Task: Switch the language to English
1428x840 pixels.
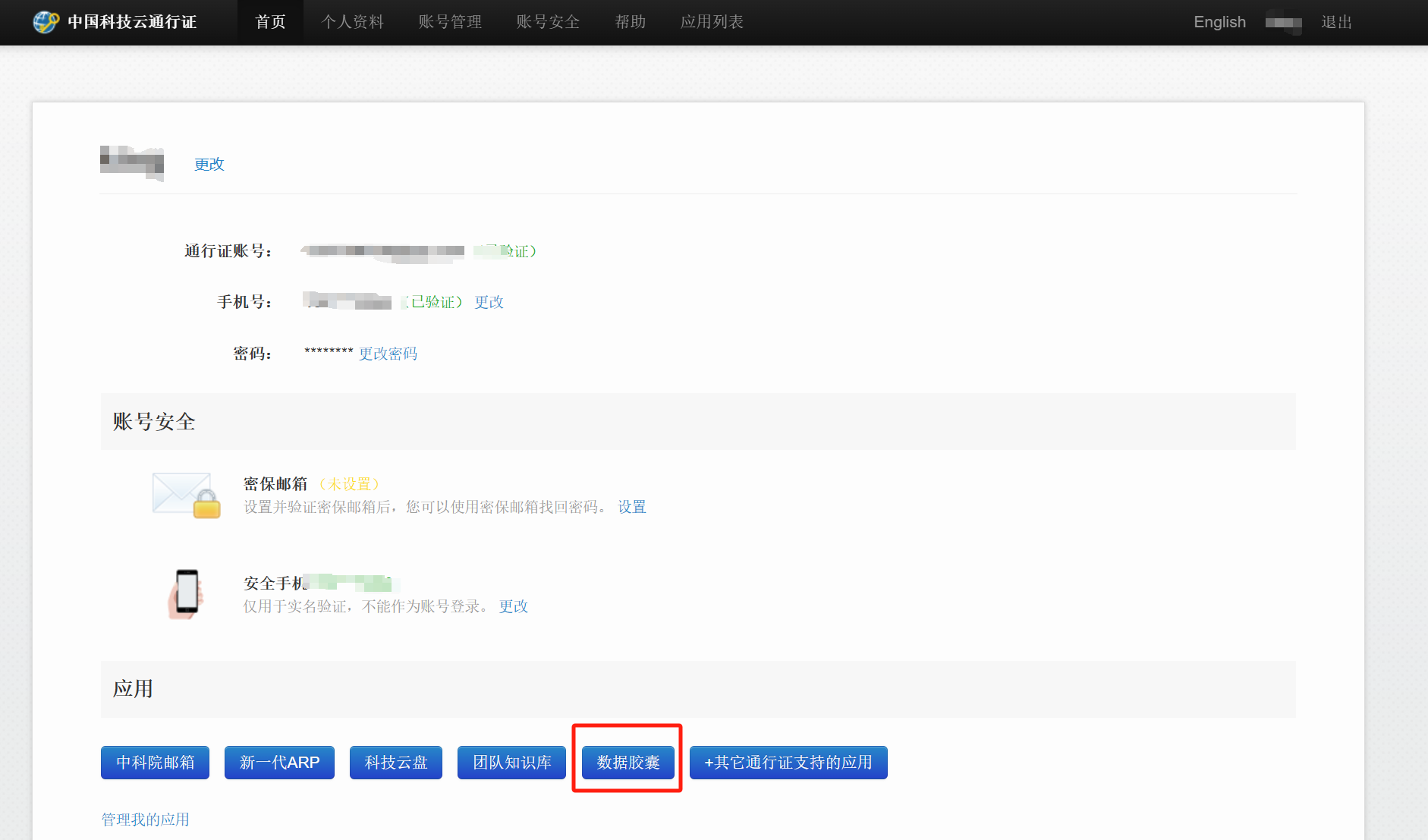Action: (x=1219, y=22)
